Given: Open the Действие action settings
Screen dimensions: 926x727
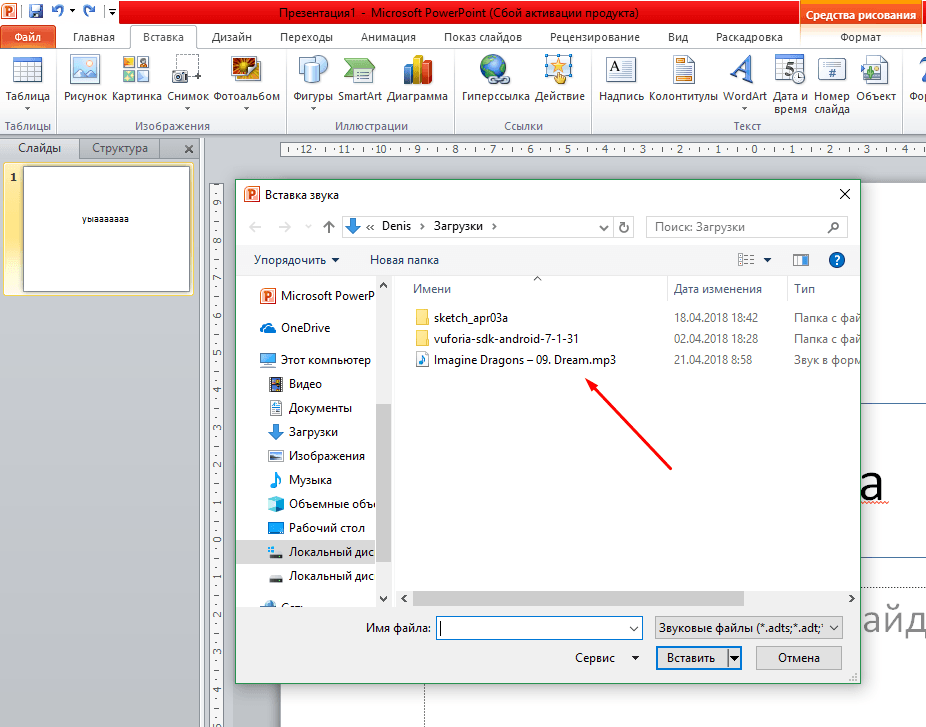Looking at the screenshot, I should pyautogui.click(x=559, y=80).
